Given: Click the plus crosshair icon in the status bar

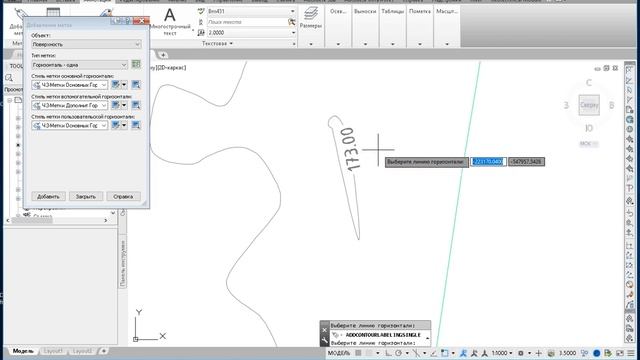Looking at the screenshot, I should point(539,353).
